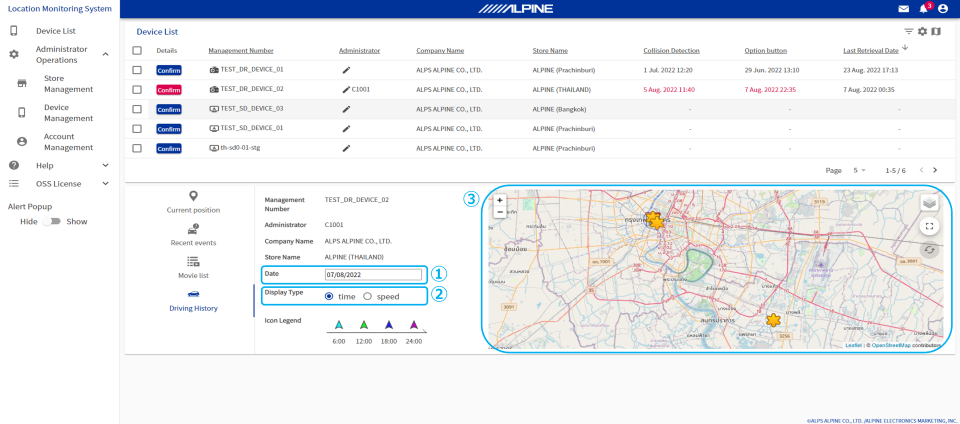Image resolution: width=960 pixels, height=424 pixels.
Task: Click Location Monitoring System title
Action: tap(59, 9)
